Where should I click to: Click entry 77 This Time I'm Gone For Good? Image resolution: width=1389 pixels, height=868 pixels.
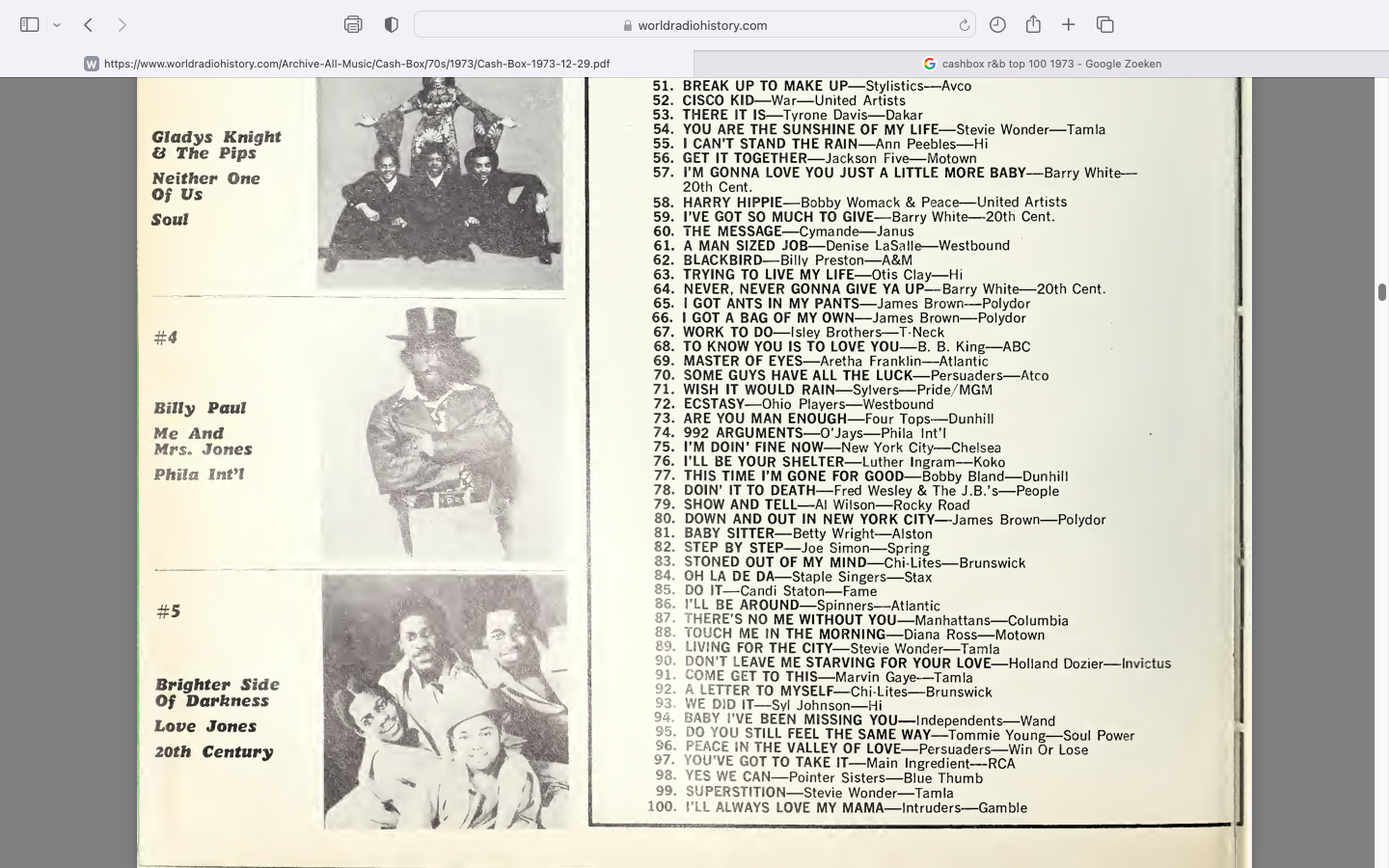click(860, 476)
